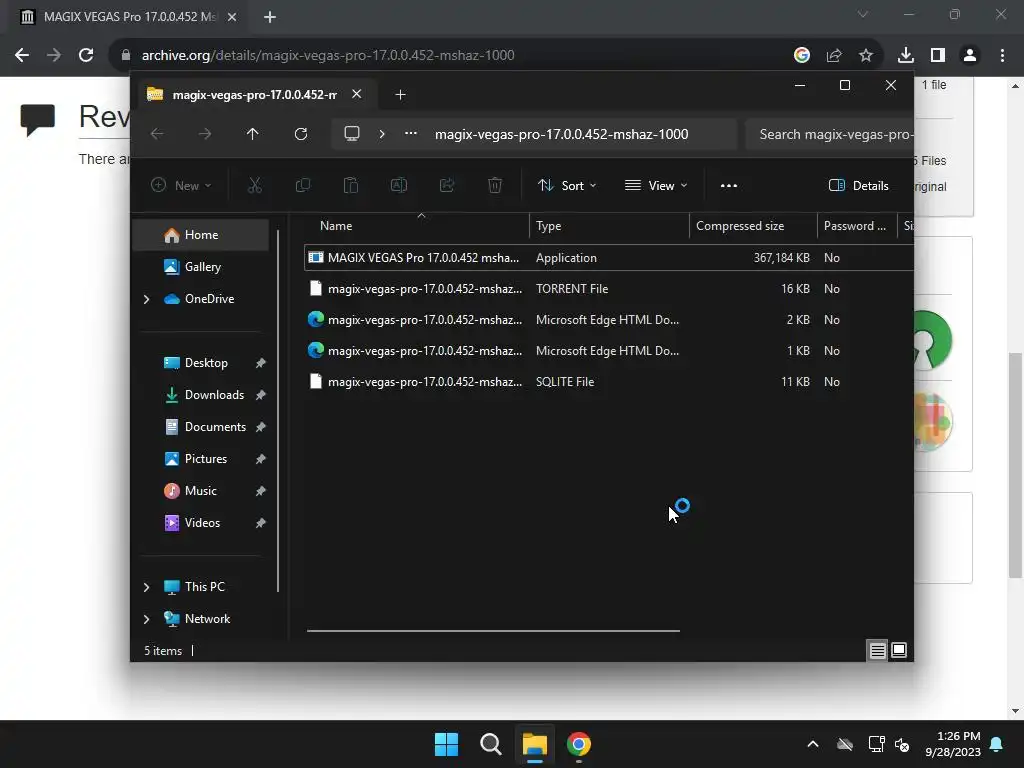Click the address bar breadcrumb chevron
Screen dimensions: 1024x768
click(x=382, y=134)
